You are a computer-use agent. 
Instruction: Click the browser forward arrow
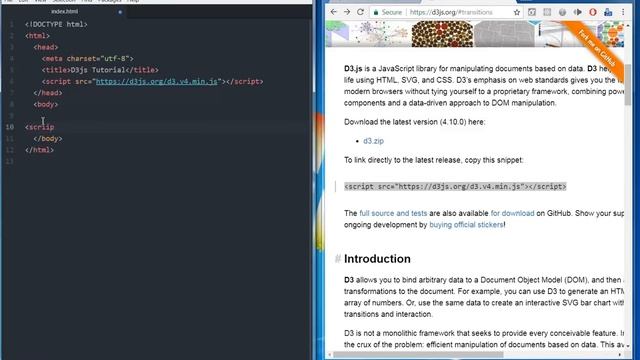347,12
